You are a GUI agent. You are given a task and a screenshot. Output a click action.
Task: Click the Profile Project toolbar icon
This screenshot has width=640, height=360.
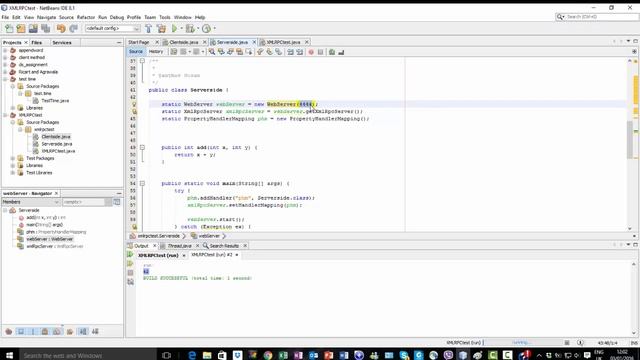207,28
